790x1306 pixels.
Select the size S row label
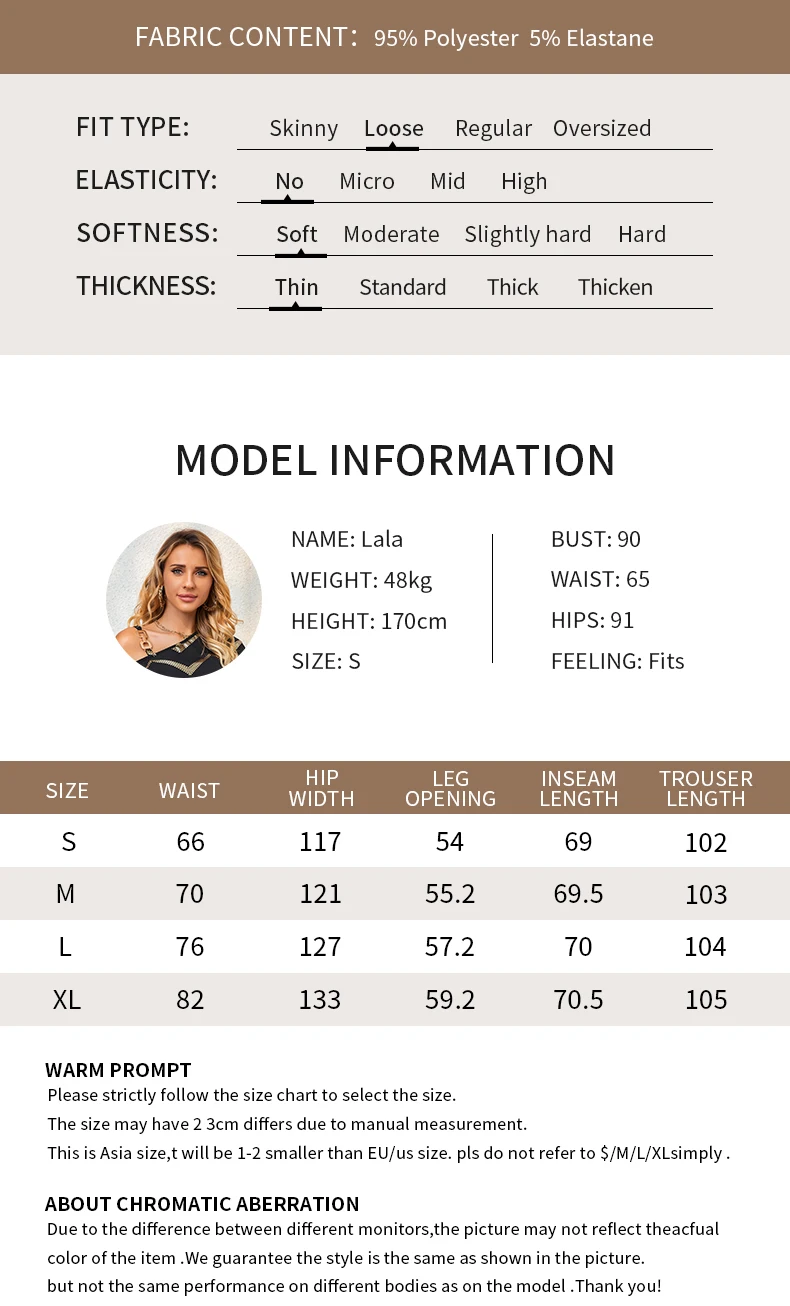(x=68, y=842)
